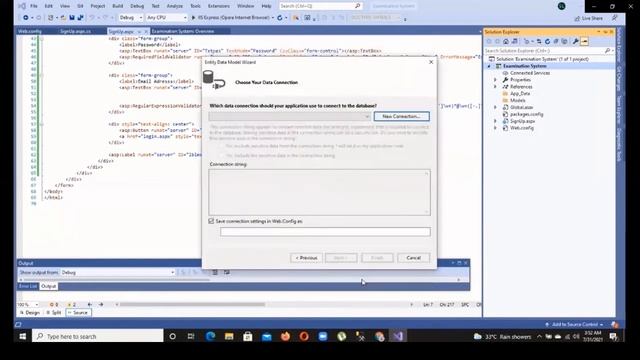Switch to Examination System Overview tab
The height and width of the screenshot is (360, 640).
(x=182, y=31)
